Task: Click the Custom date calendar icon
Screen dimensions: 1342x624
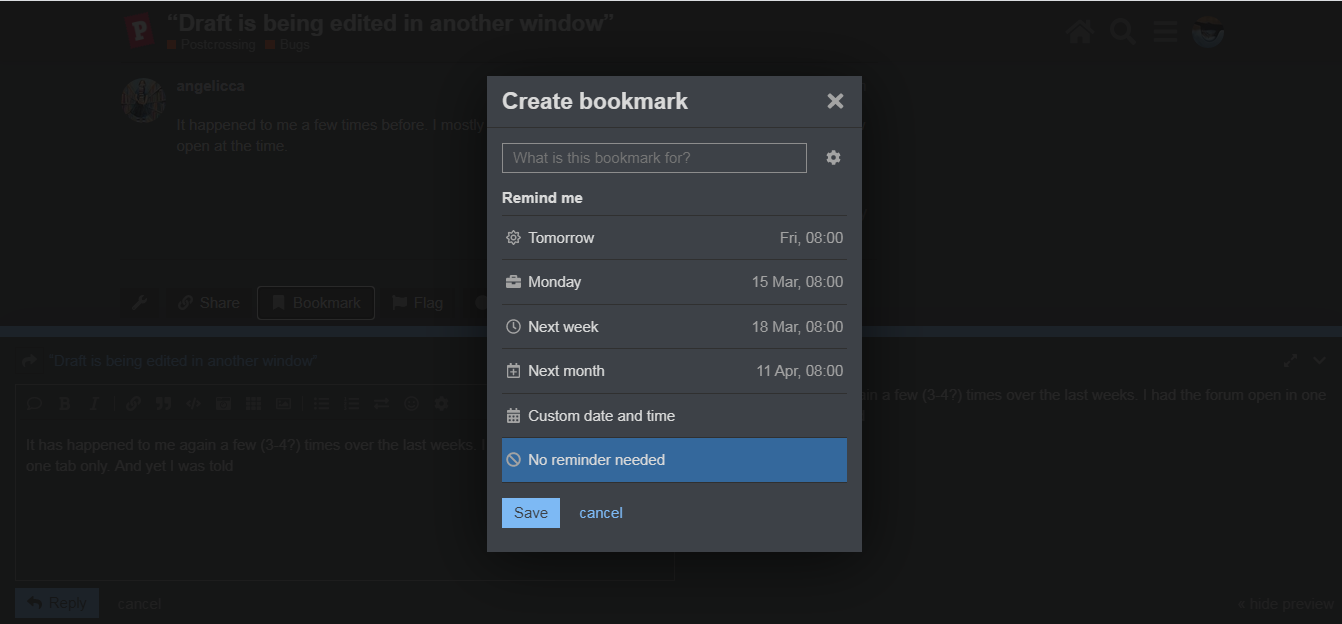Action: (x=513, y=416)
